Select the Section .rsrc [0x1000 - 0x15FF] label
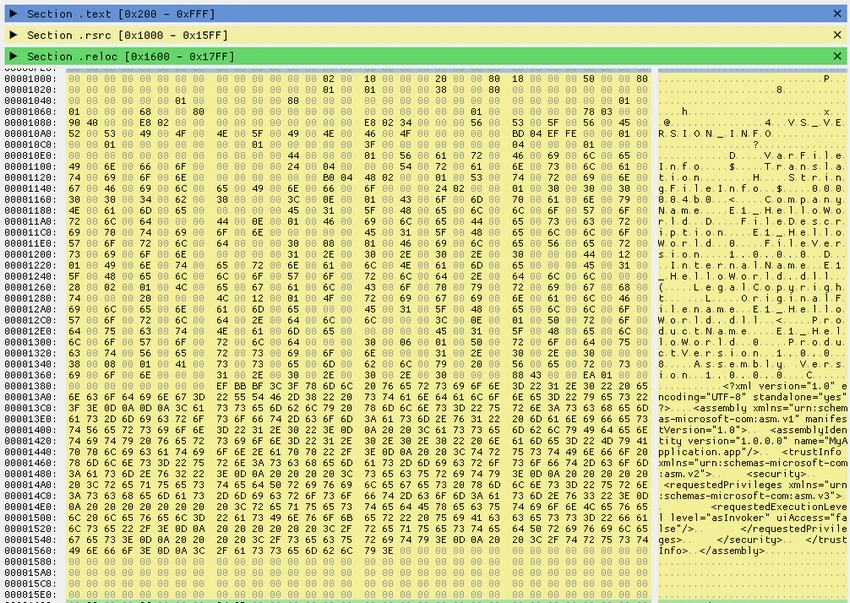 click(x=127, y=35)
